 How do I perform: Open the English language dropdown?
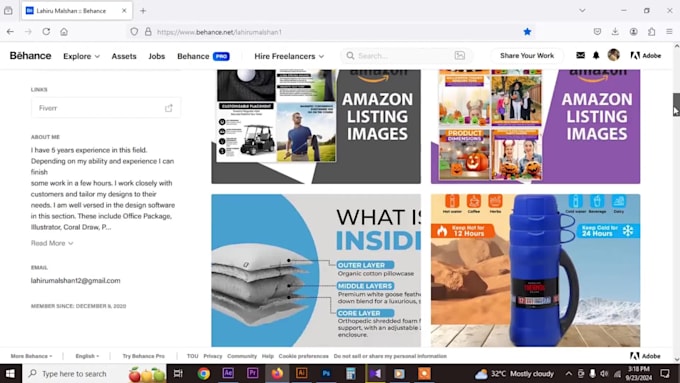coord(87,356)
